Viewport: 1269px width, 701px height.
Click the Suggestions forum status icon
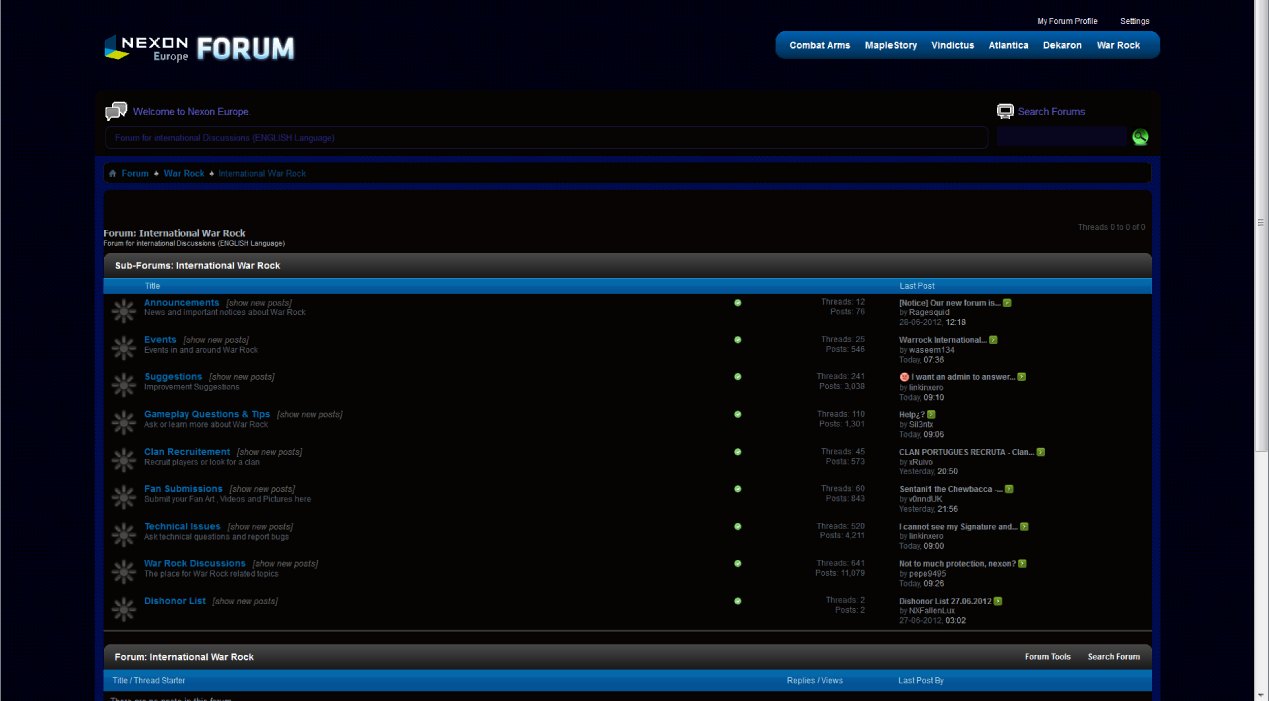click(124, 385)
